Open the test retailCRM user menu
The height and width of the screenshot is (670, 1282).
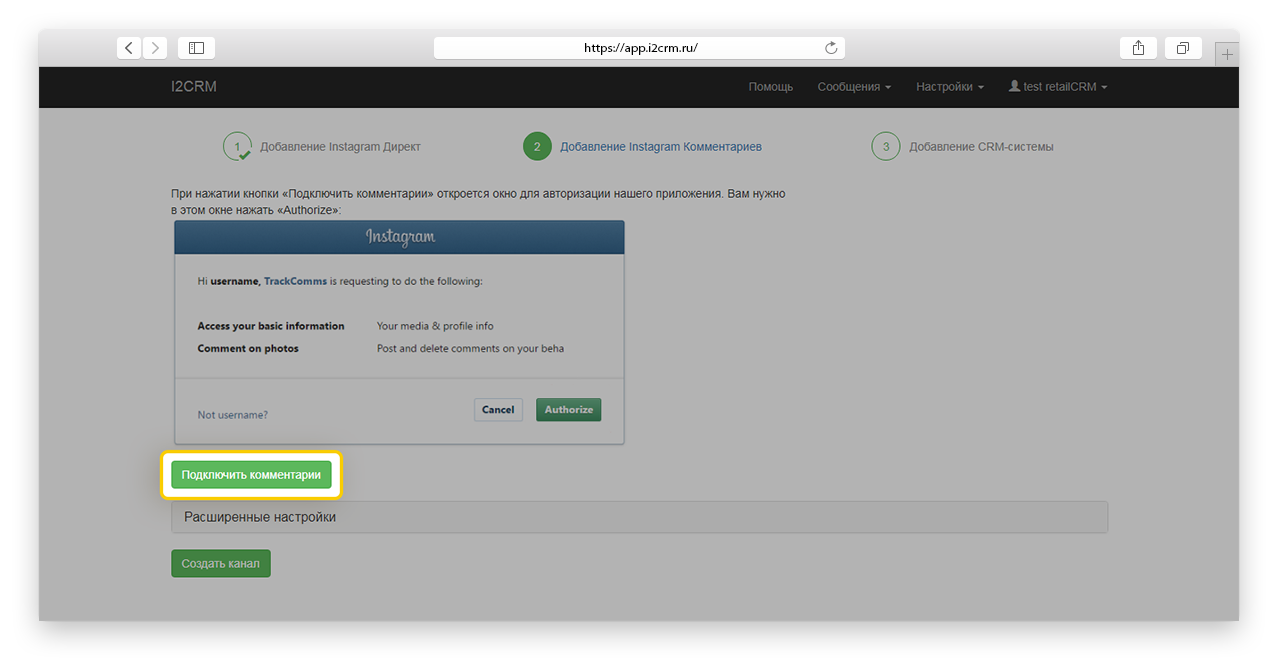point(1058,87)
